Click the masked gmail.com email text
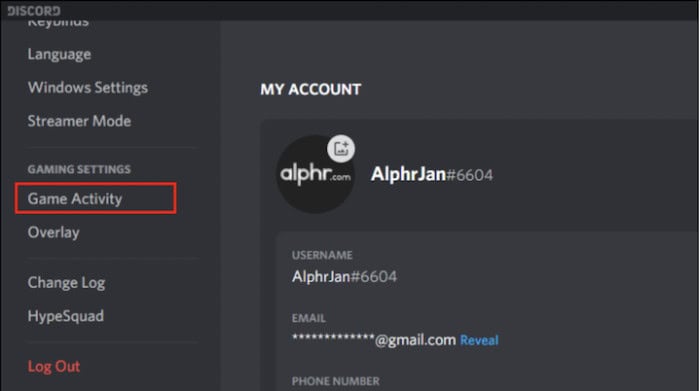The height and width of the screenshot is (391, 700). point(374,340)
